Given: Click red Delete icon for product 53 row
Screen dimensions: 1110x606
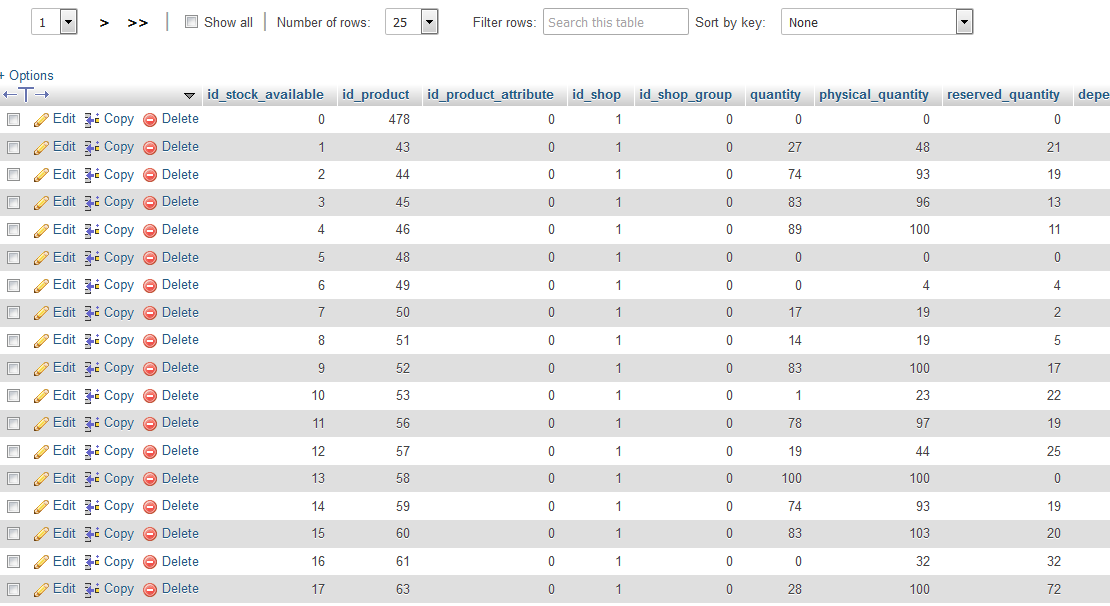Looking at the screenshot, I should pyautogui.click(x=150, y=396).
